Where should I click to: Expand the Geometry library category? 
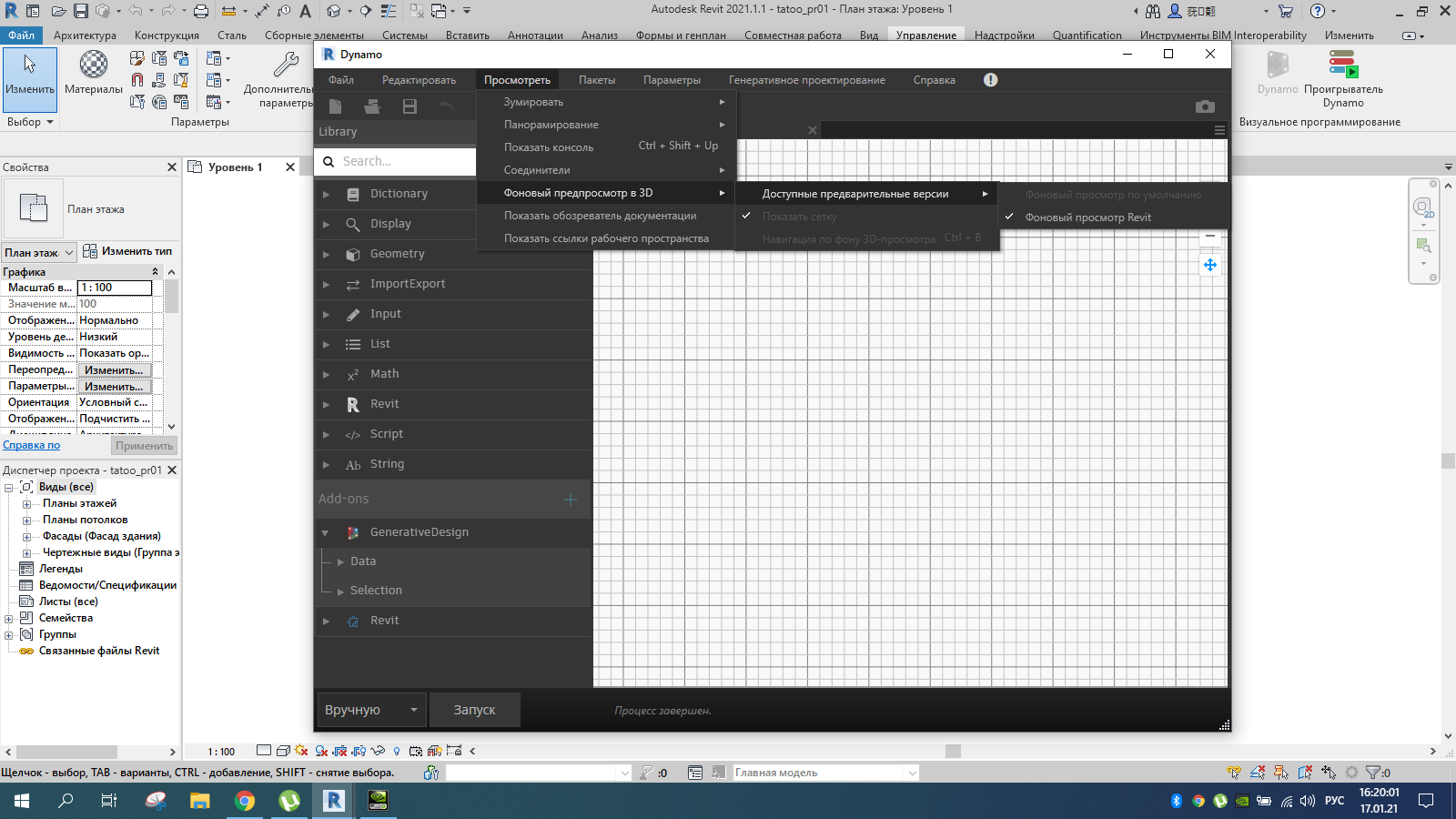[x=325, y=254]
